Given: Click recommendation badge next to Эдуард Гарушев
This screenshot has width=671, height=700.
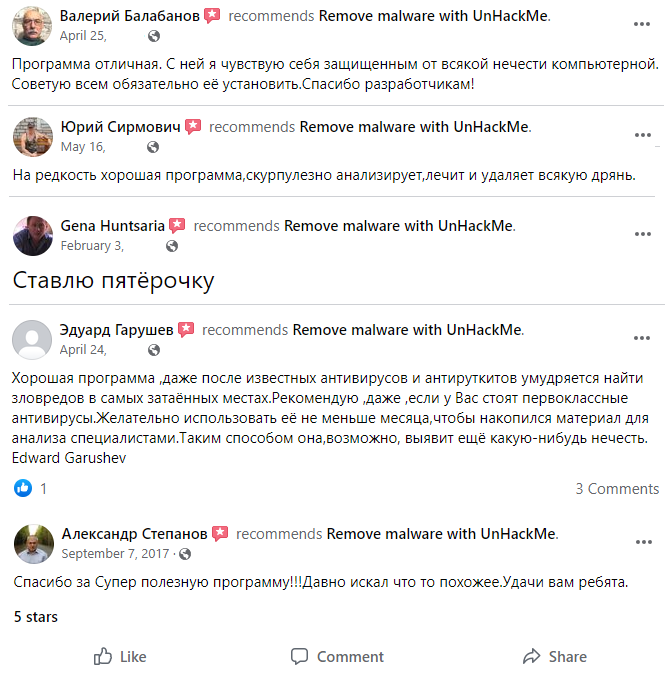Looking at the screenshot, I should point(186,329).
